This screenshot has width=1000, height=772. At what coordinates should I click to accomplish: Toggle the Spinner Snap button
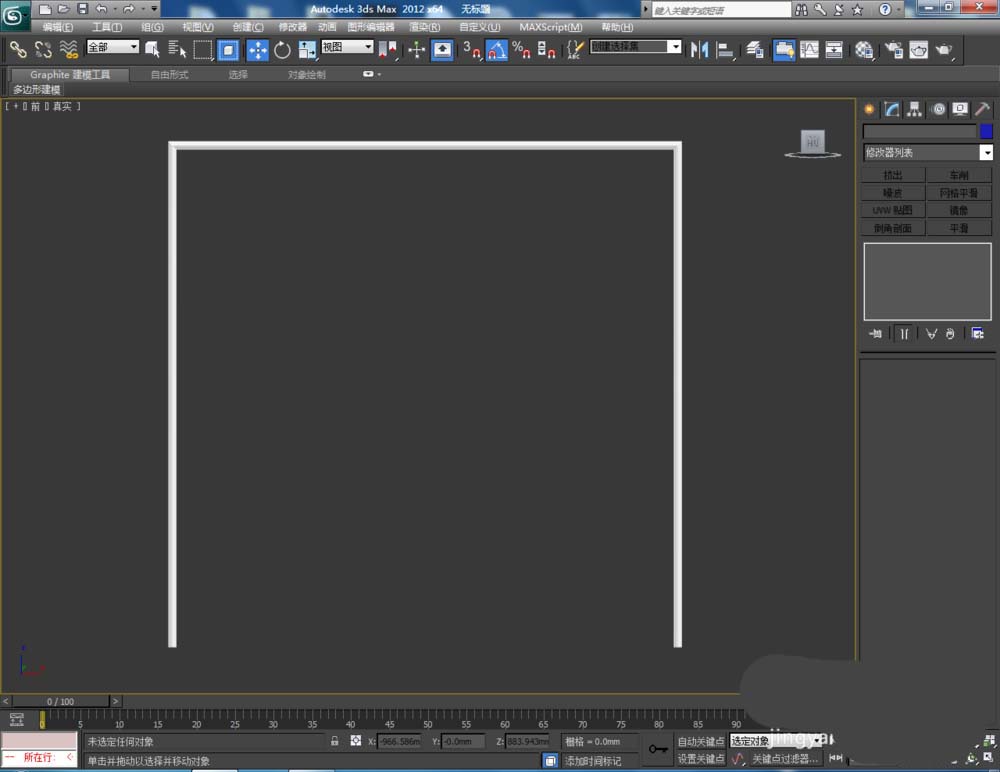tap(547, 50)
